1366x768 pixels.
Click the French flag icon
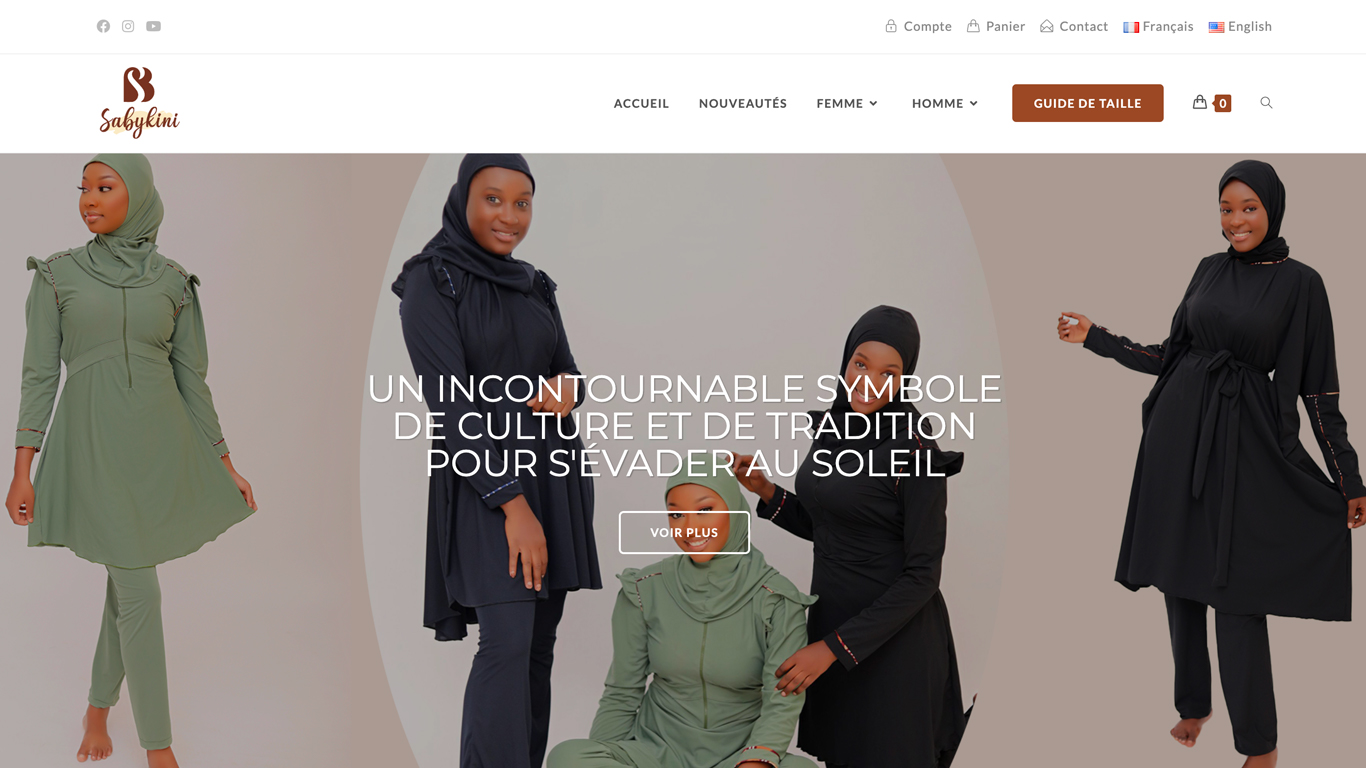[x=1131, y=27]
